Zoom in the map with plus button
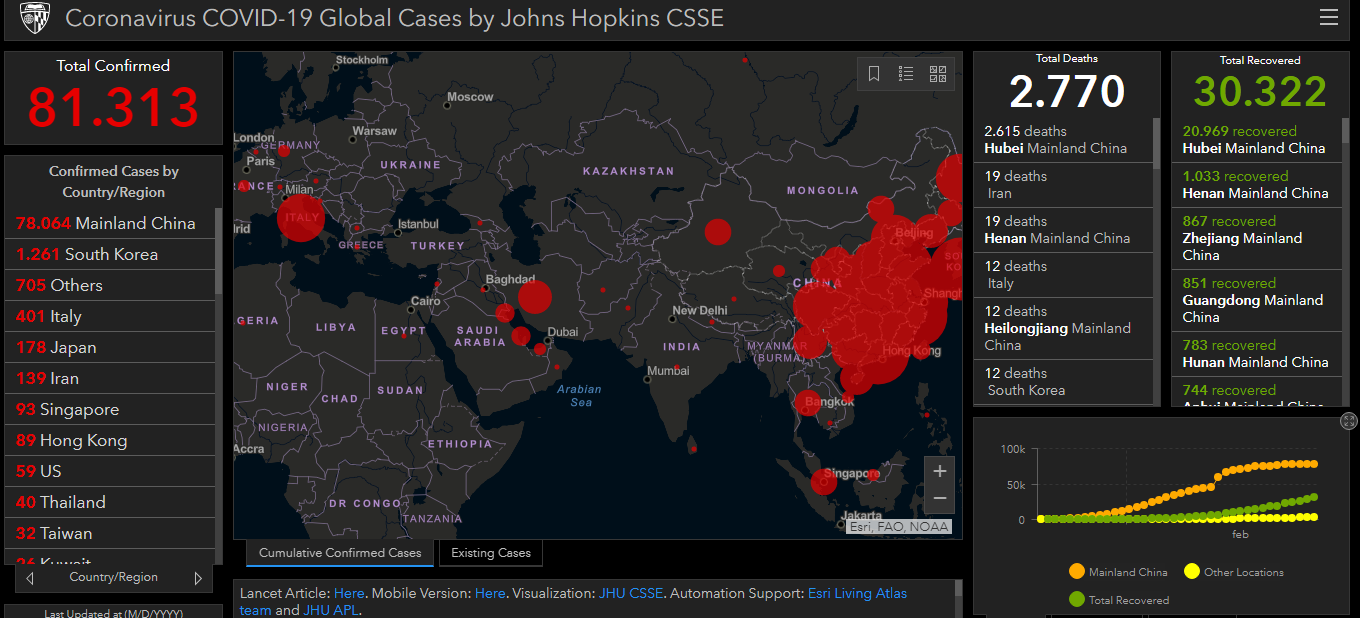The image size is (1360, 618). pyautogui.click(x=940, y=471)
